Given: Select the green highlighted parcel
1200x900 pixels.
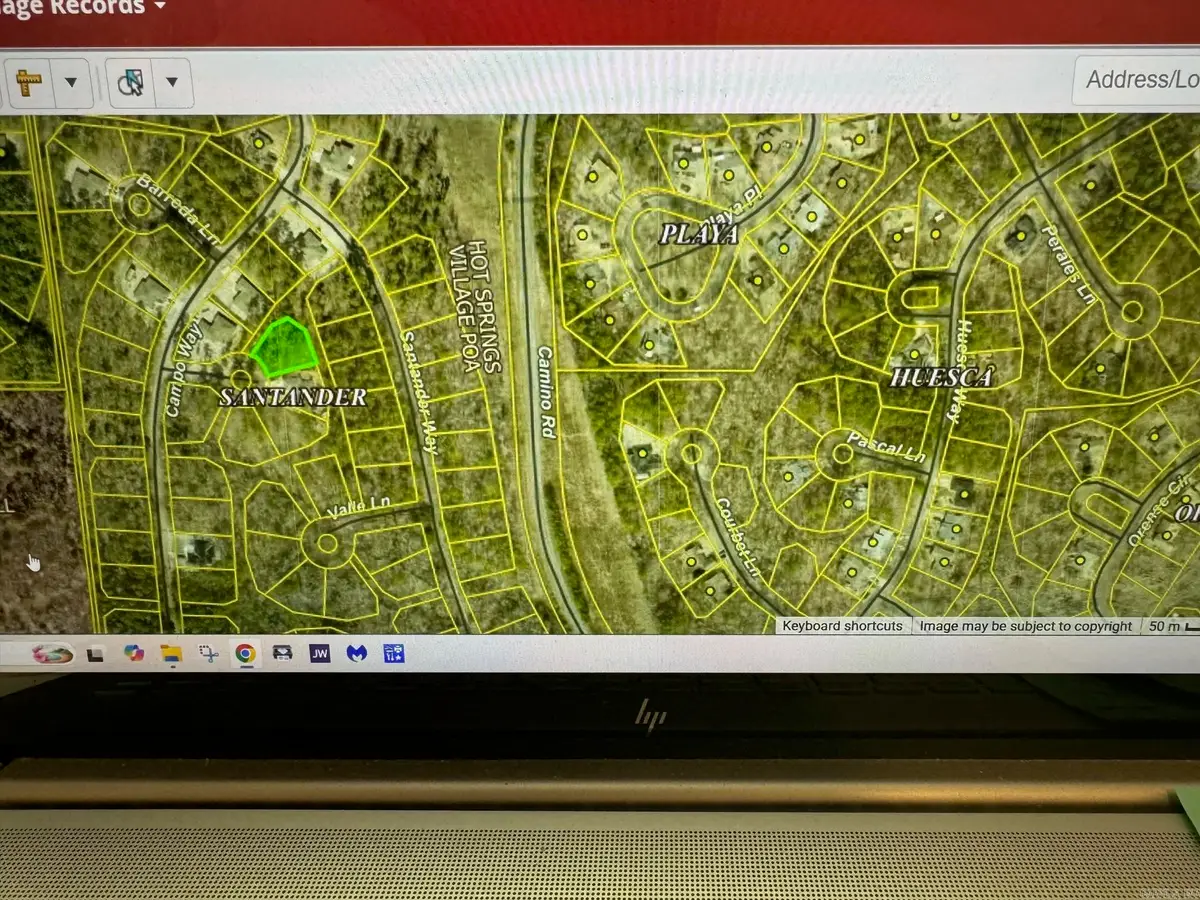Looking at the screenshot, I should click(x=284, y=346).
